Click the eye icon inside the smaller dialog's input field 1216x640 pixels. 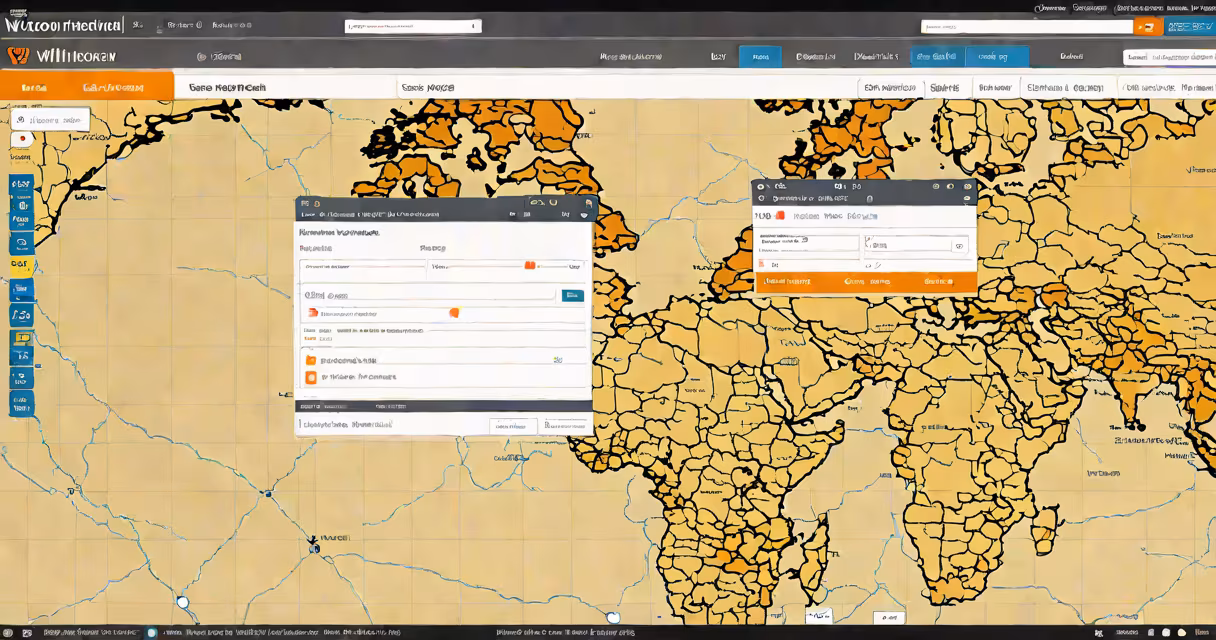point(959,245)
